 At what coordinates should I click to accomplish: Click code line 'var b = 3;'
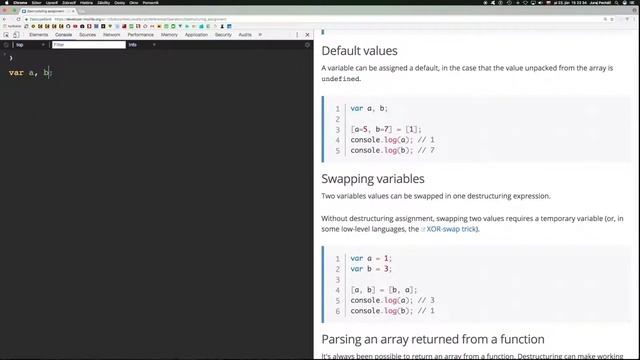pos(371,269)
